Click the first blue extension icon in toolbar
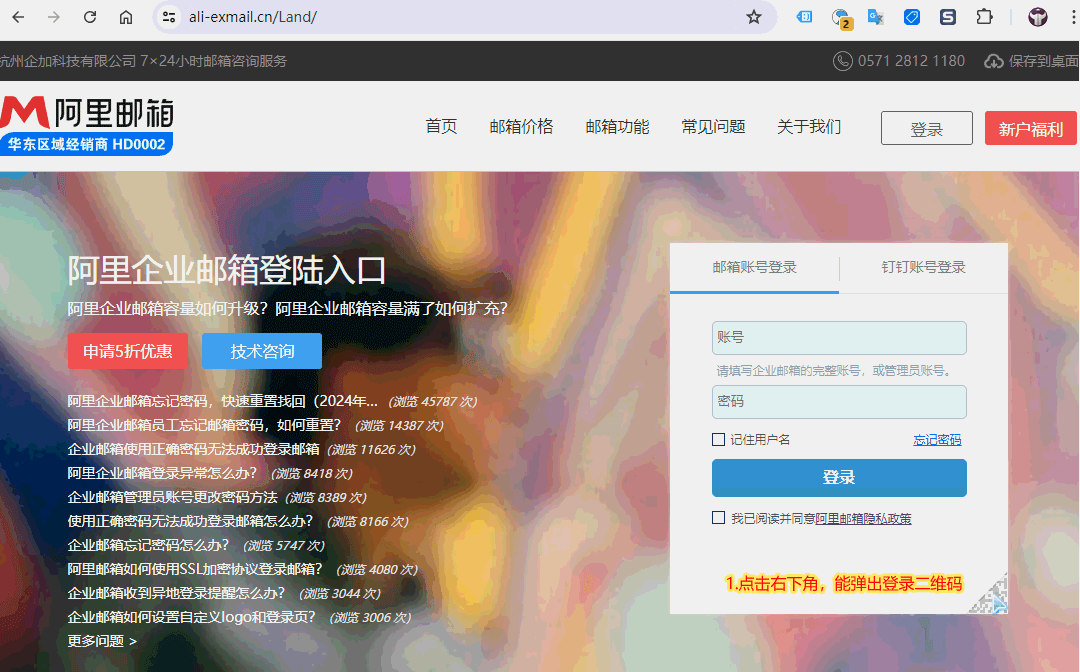The image size is (1080, 672). [x=804, y=17]
